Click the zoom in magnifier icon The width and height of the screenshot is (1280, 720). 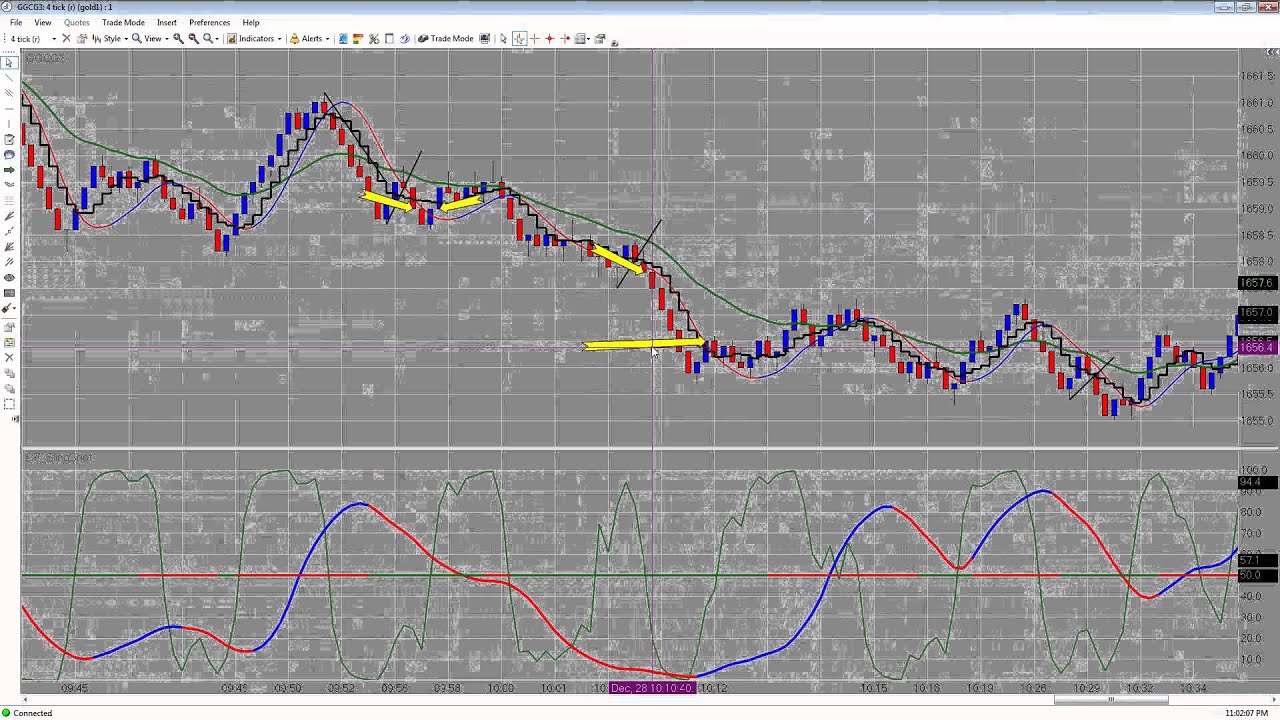[x=178, y=39]
